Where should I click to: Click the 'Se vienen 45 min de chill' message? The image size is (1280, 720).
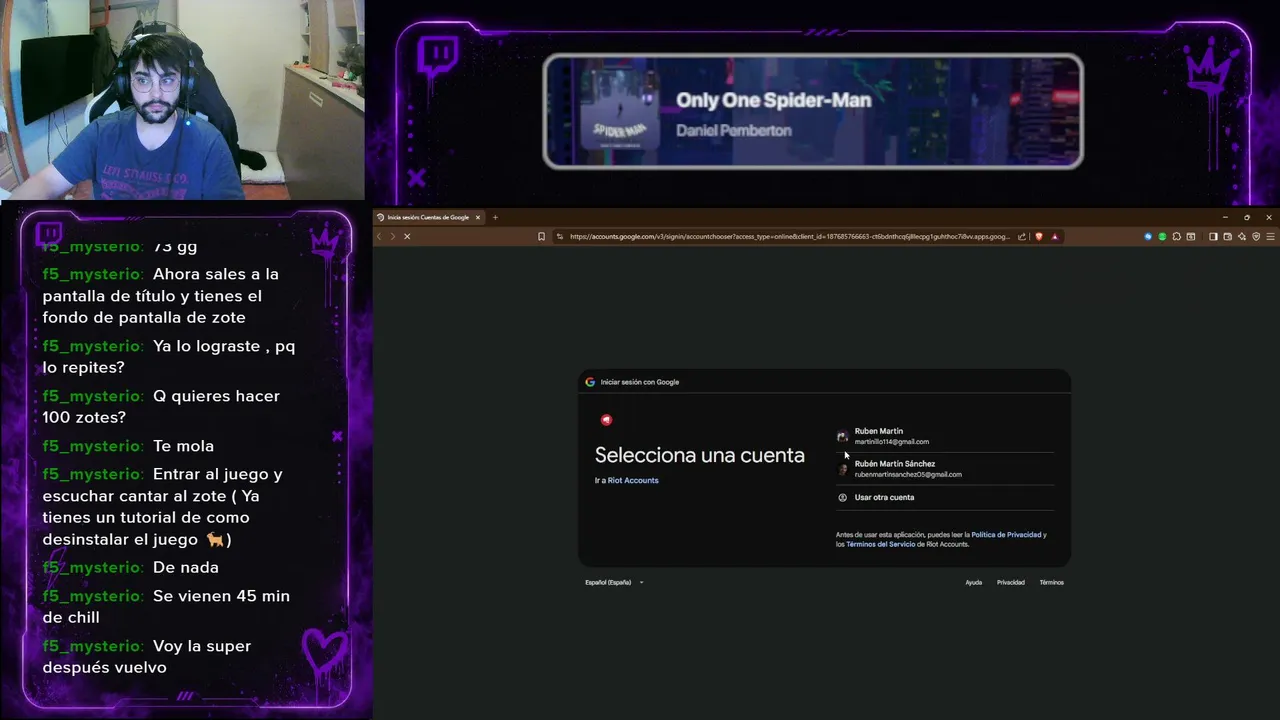point(166,607)
